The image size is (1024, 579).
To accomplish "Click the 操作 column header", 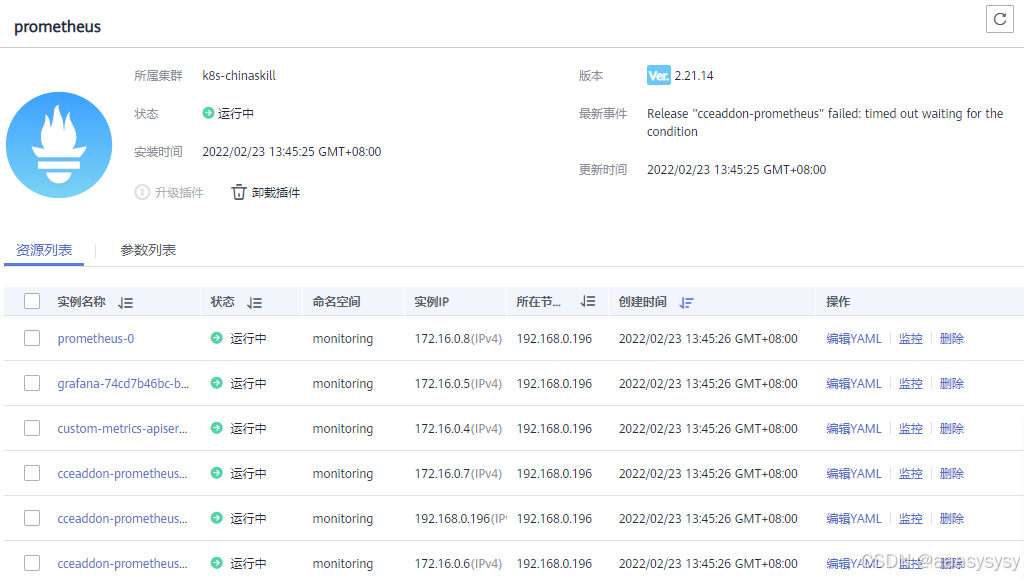I will [838, 302].
